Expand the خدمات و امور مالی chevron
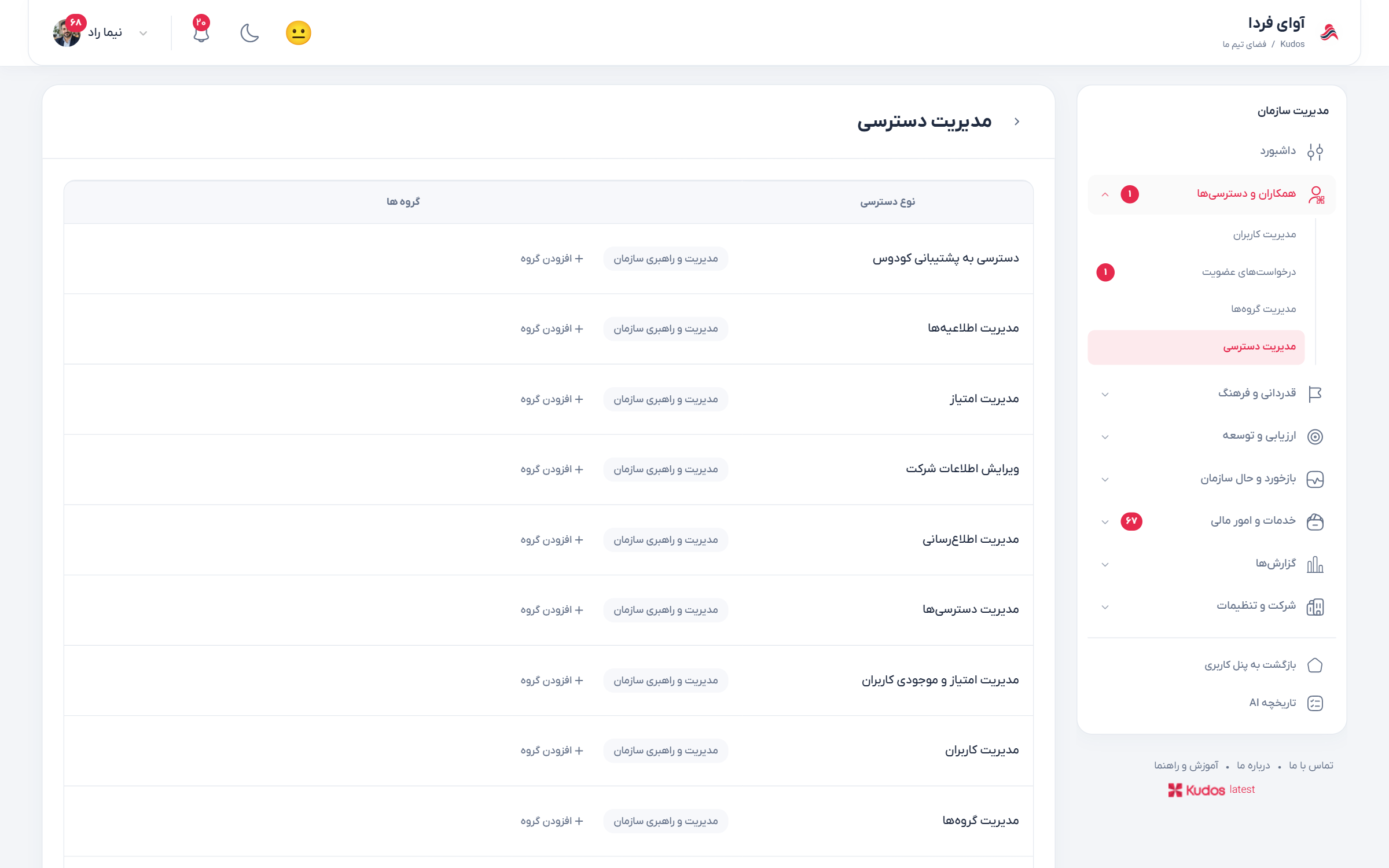The height and width of the screenshot is (868, 1389). click(1105, 522)
